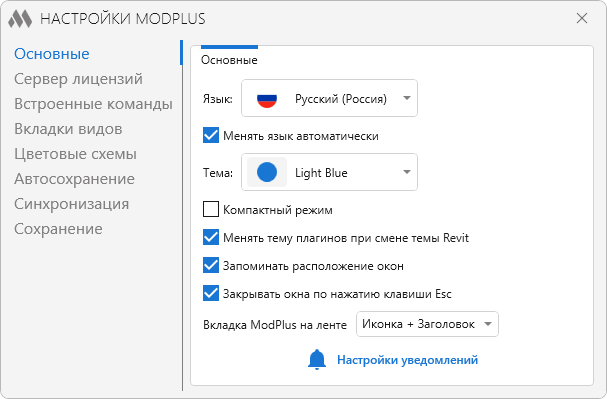Open 'Настройки уведомлений' link
Screen dimensions: 607x399
click(408, 360)
